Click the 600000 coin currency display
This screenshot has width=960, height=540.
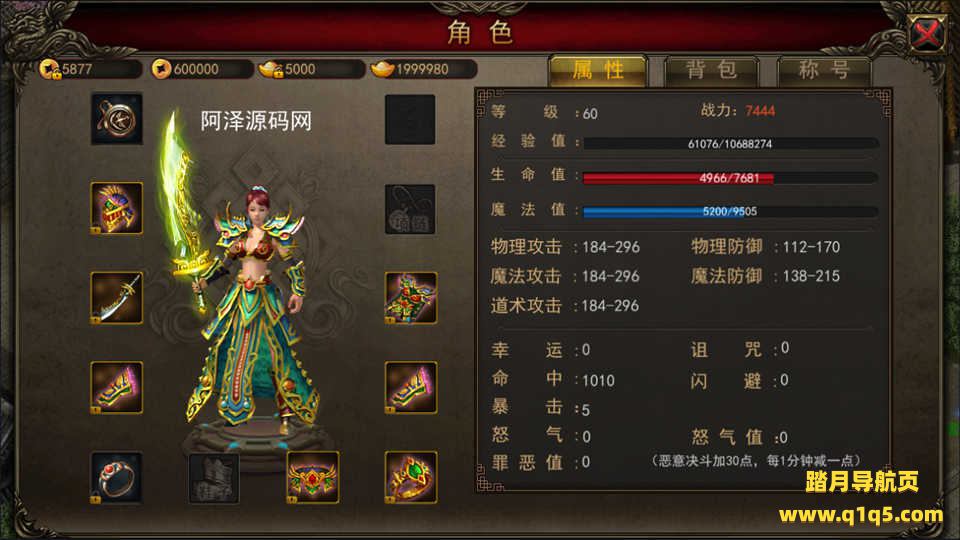(202, 69)
